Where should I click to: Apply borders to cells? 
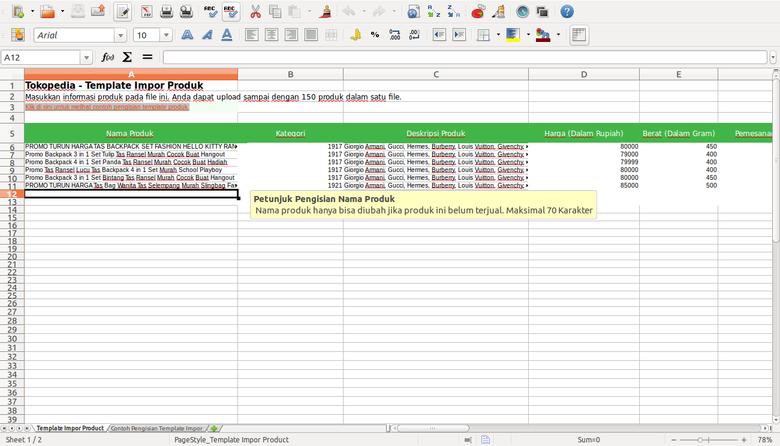point(483,35)
